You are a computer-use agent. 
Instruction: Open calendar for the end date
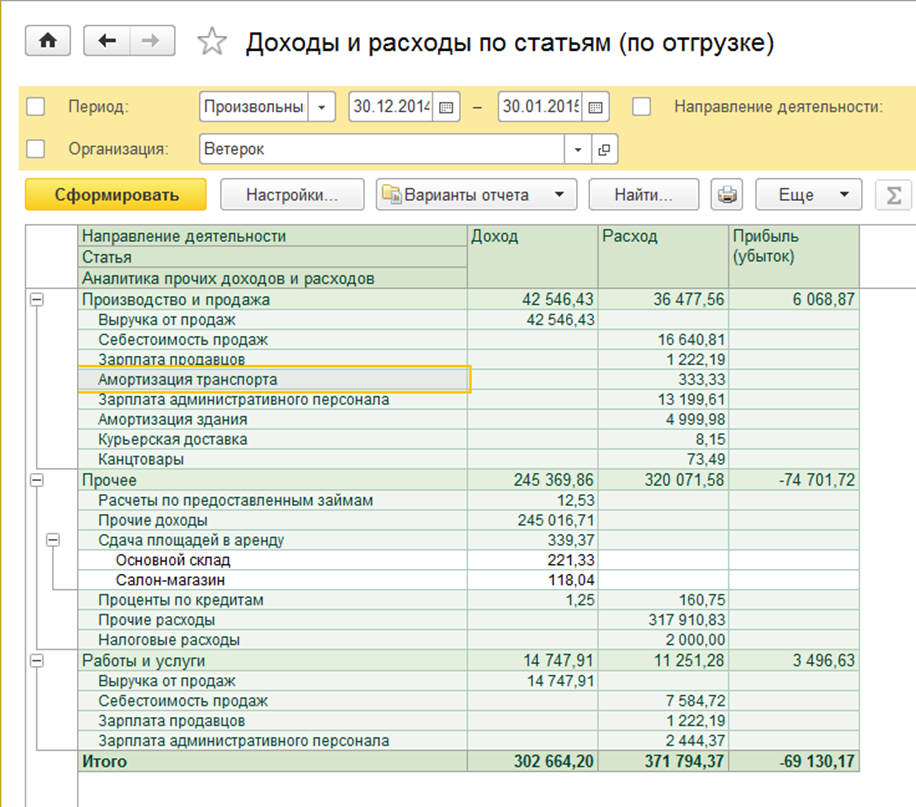[x=596, y=106]
